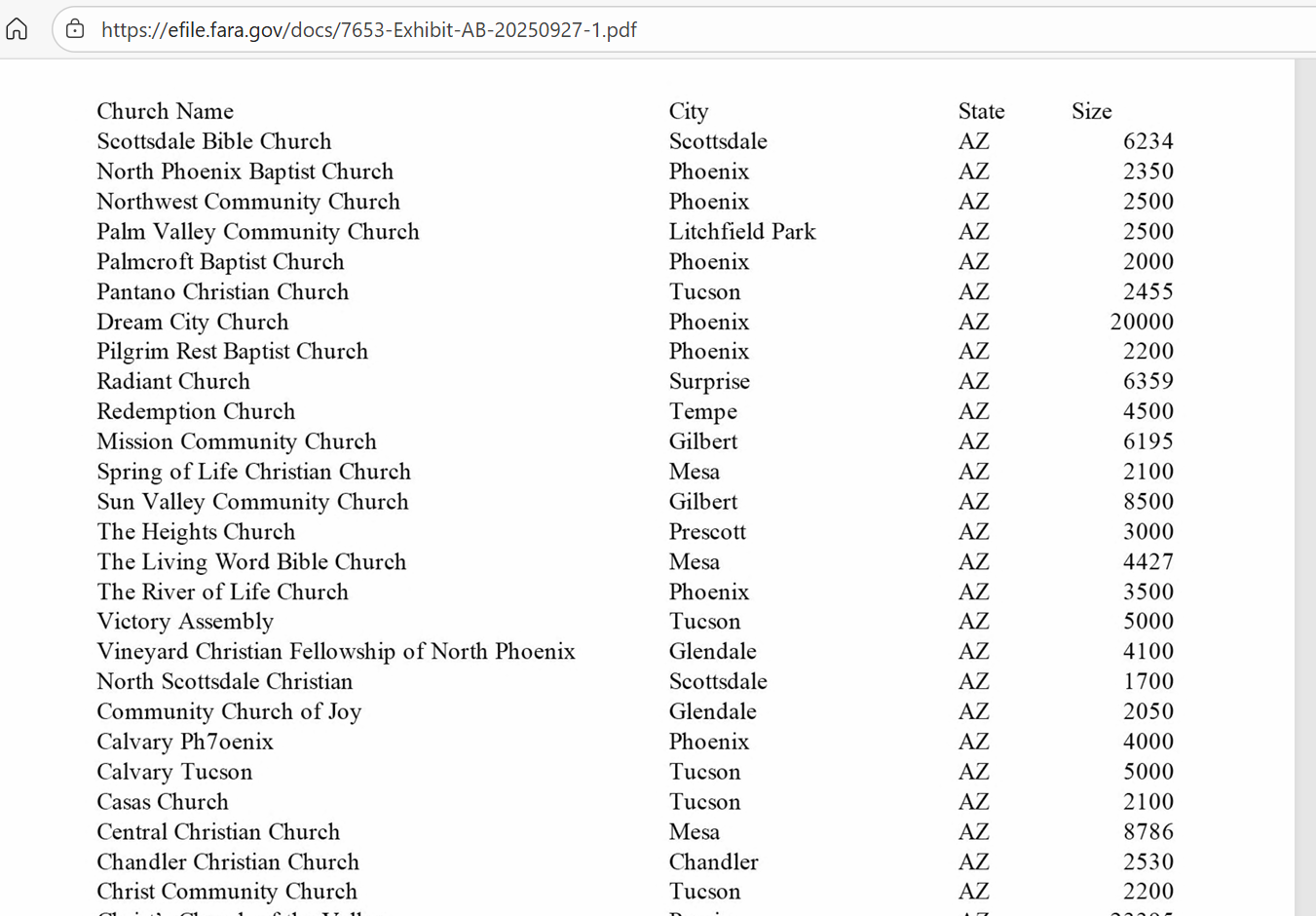Click the 20000 size value

pos(1141,322)
